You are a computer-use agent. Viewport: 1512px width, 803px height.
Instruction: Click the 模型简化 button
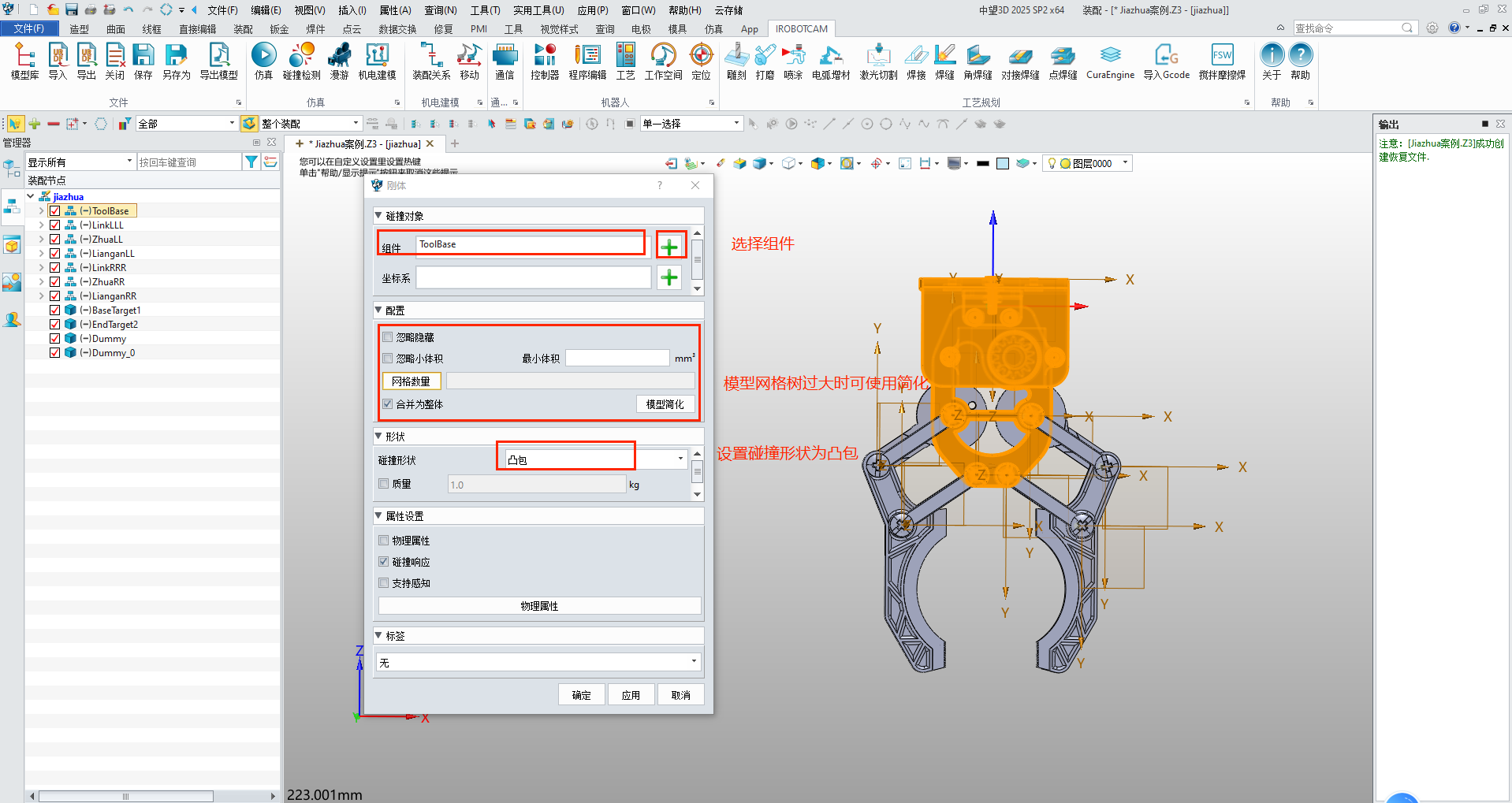665,404
